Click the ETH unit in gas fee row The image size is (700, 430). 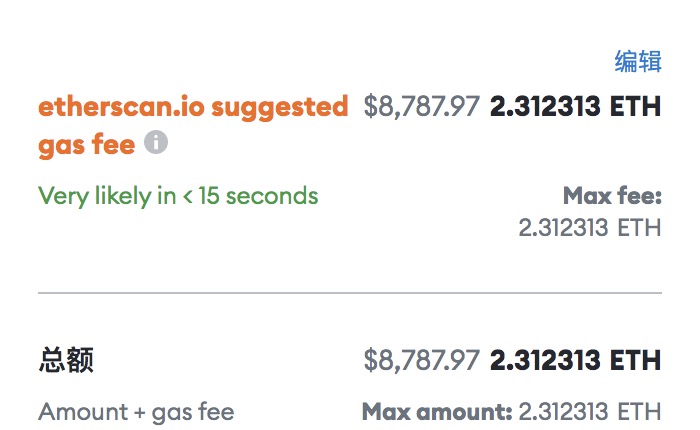click(636, 106)
